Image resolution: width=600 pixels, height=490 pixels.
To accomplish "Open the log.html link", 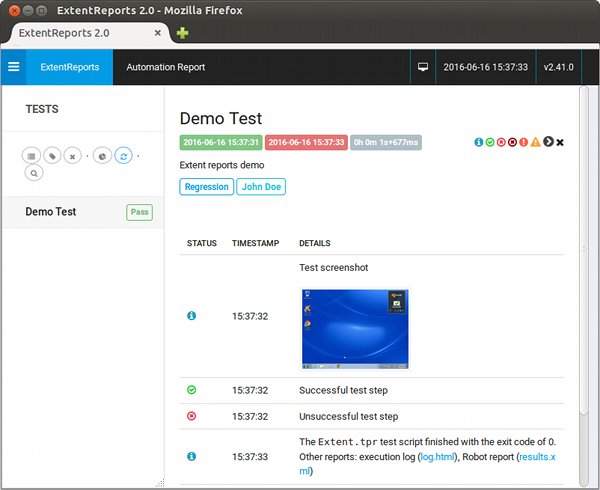I will coord(437,456).
